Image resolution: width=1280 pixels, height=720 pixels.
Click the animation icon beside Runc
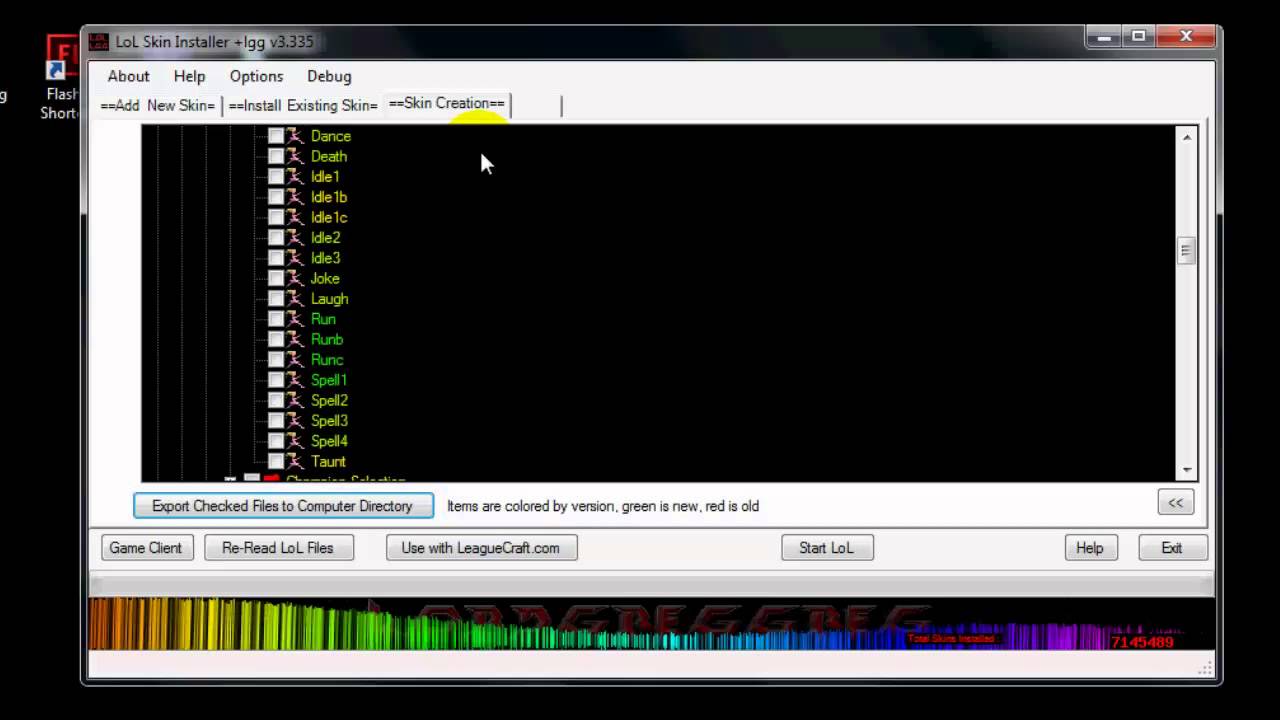pyautogui.click(x=295, y=360)
